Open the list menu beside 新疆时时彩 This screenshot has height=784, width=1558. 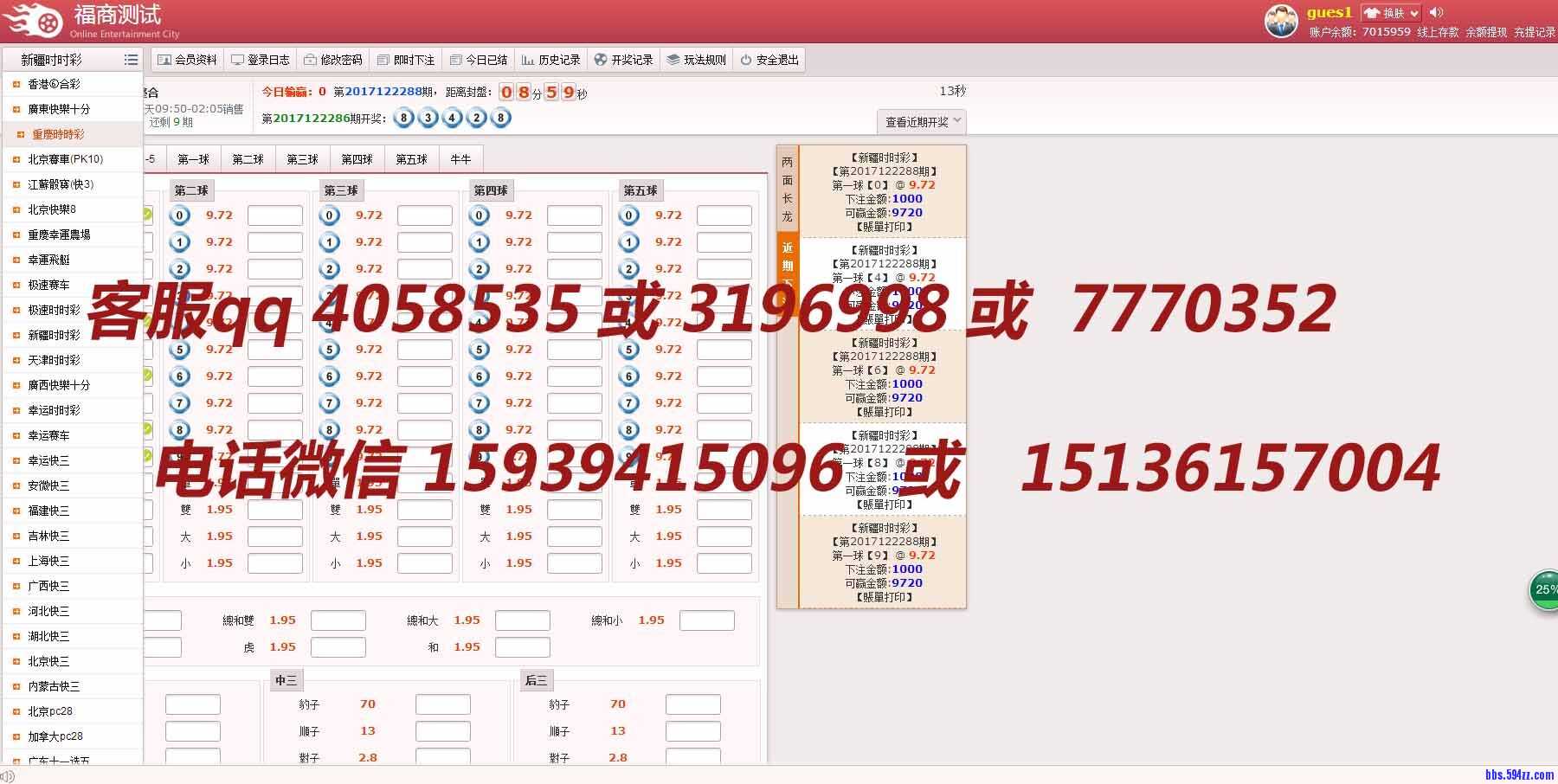pos(131,59)
